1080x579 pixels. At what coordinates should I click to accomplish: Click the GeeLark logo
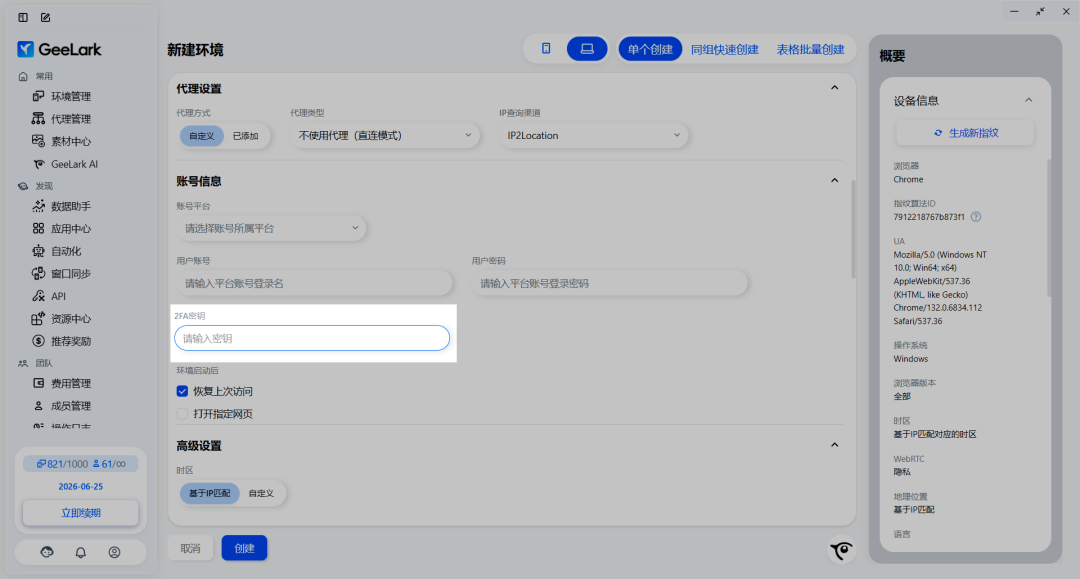[59, 49]
